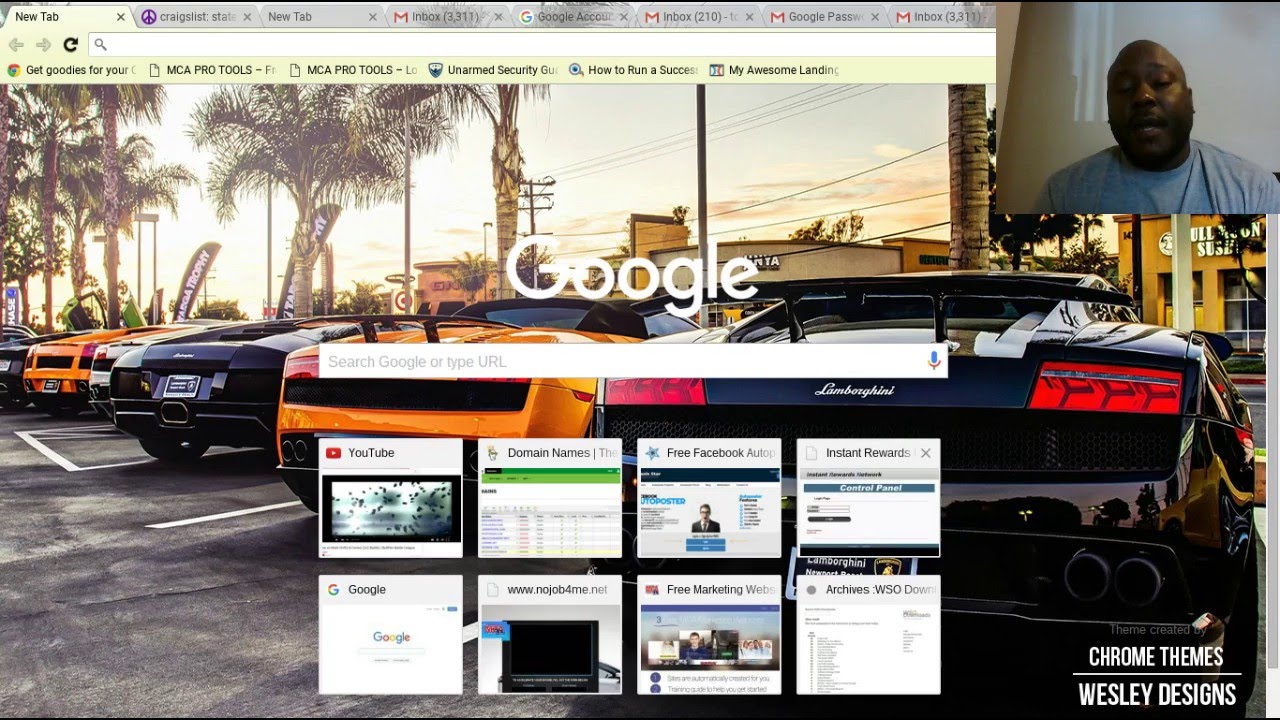Close the Google Password tab

click(875, 17)
